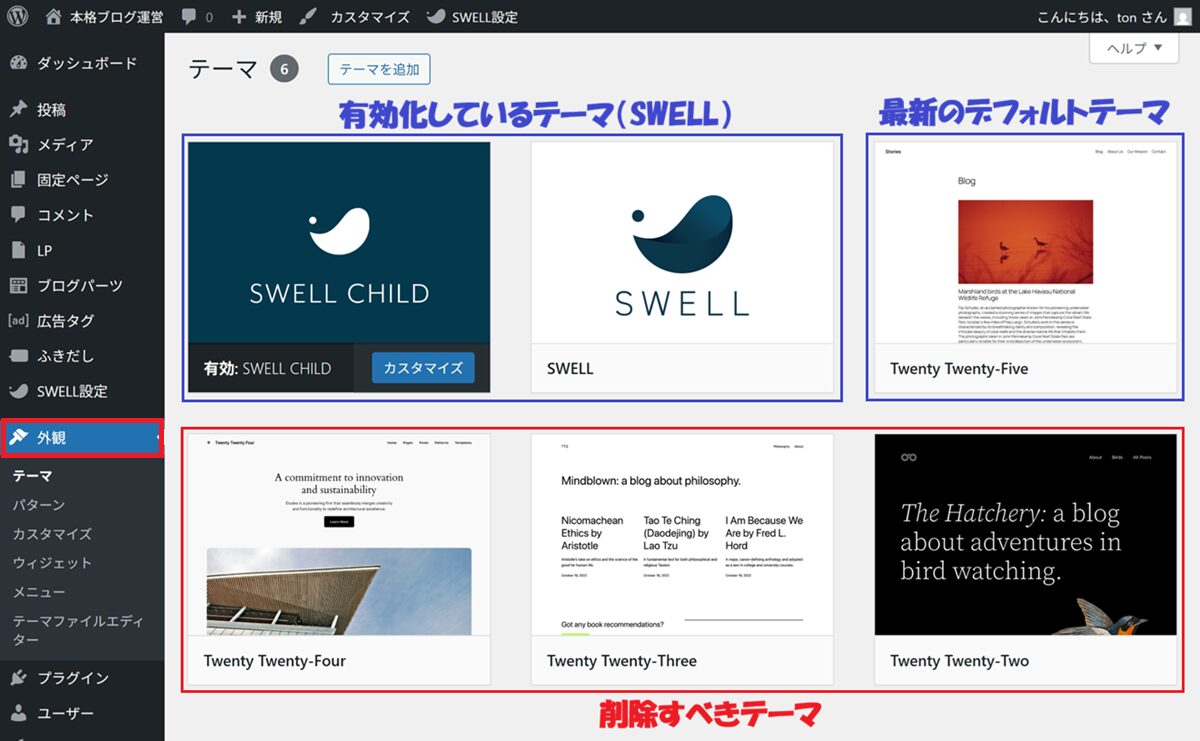Open the 投稿 posts menu

[51, 110]
